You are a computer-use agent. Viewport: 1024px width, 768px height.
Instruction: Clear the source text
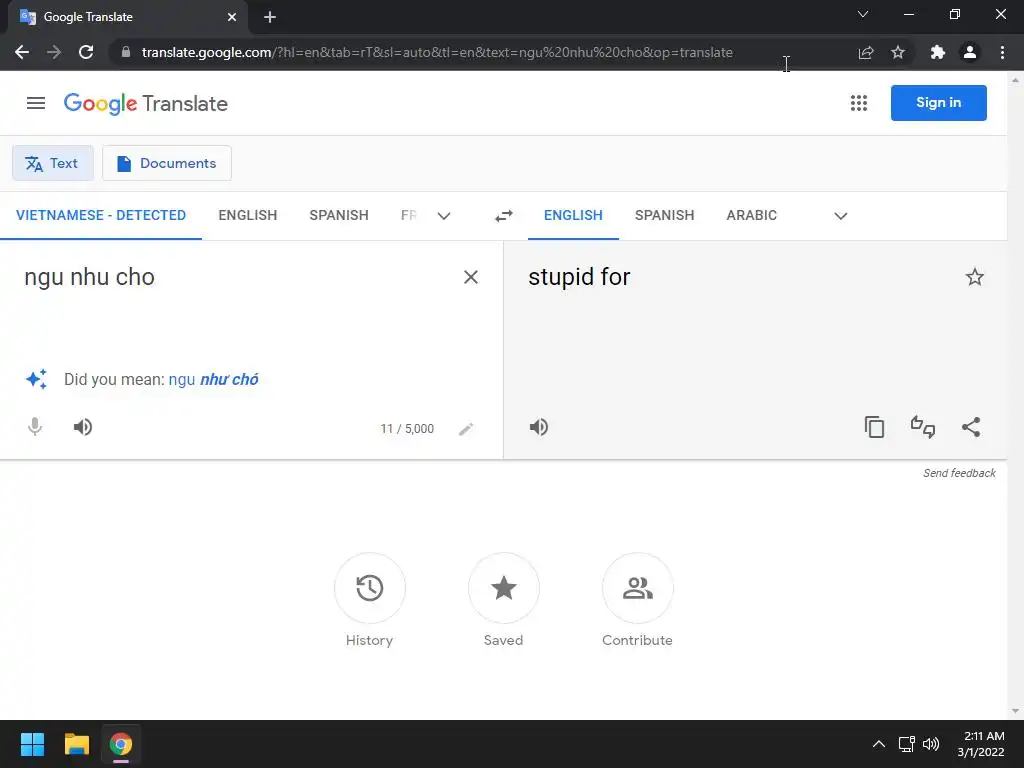(x=471, y=278)
